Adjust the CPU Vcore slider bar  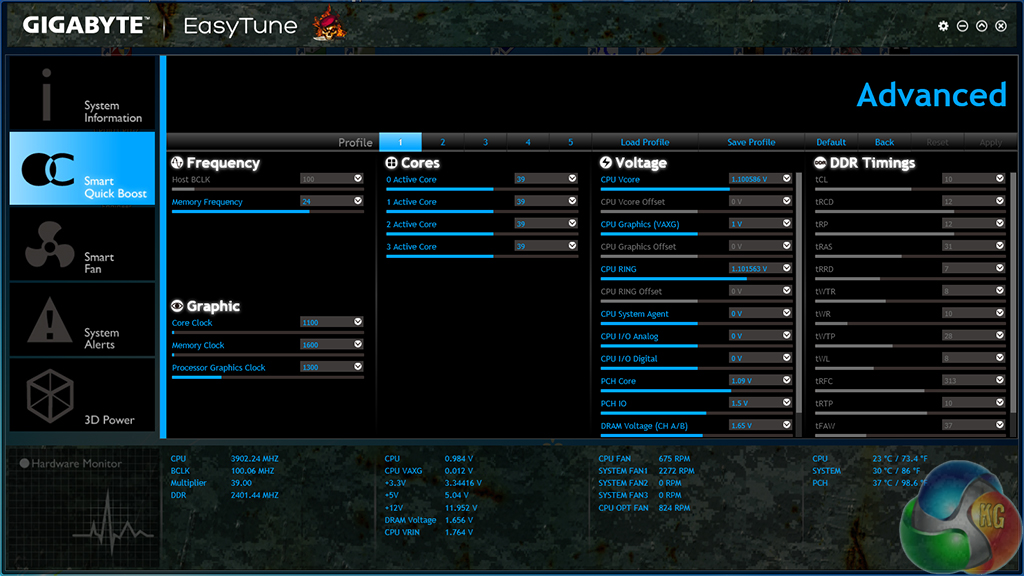coord(696,189)
